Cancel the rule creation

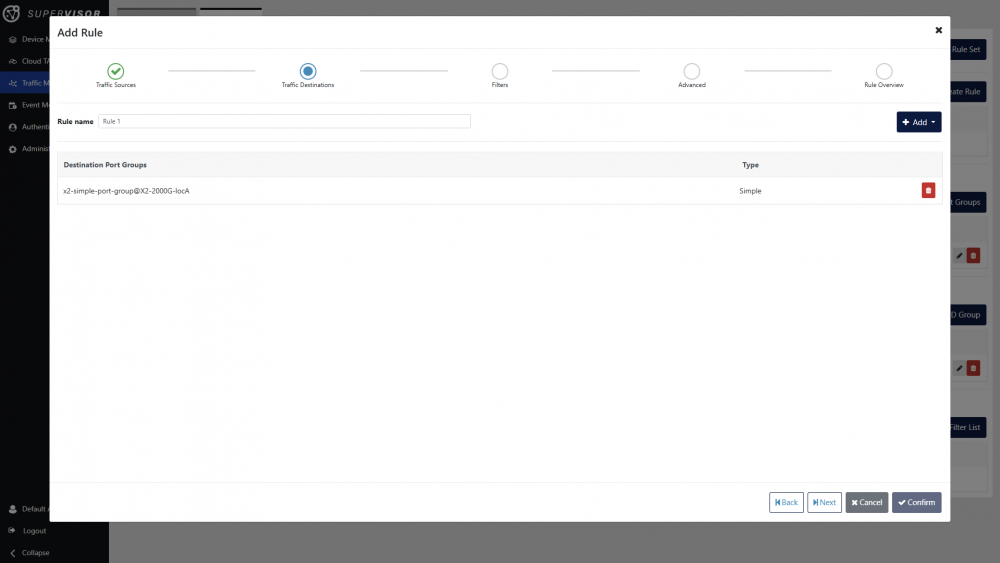tap(866, 502)
